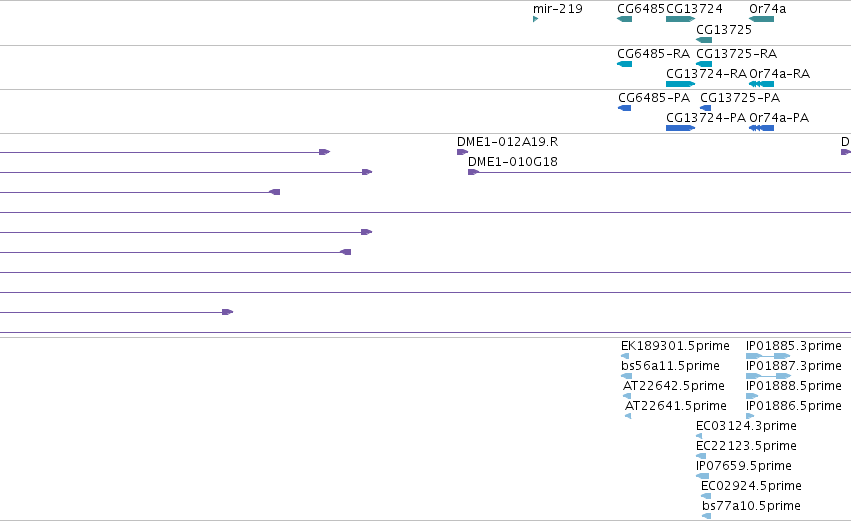Click the Or74a gene arrow
The width and height of the screenshot is (851, 521).
coord(761,19)
